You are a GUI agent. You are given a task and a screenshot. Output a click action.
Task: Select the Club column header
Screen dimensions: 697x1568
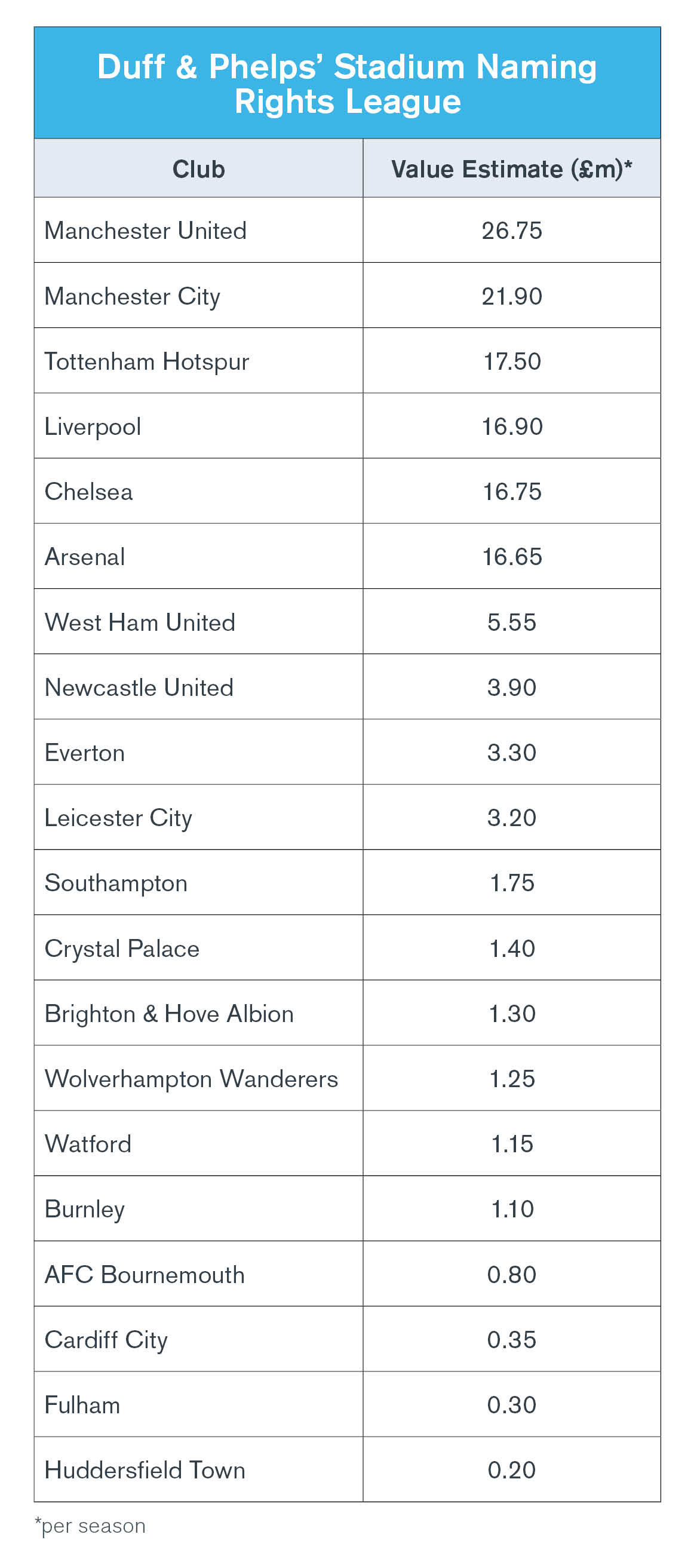tap(198, 168)
